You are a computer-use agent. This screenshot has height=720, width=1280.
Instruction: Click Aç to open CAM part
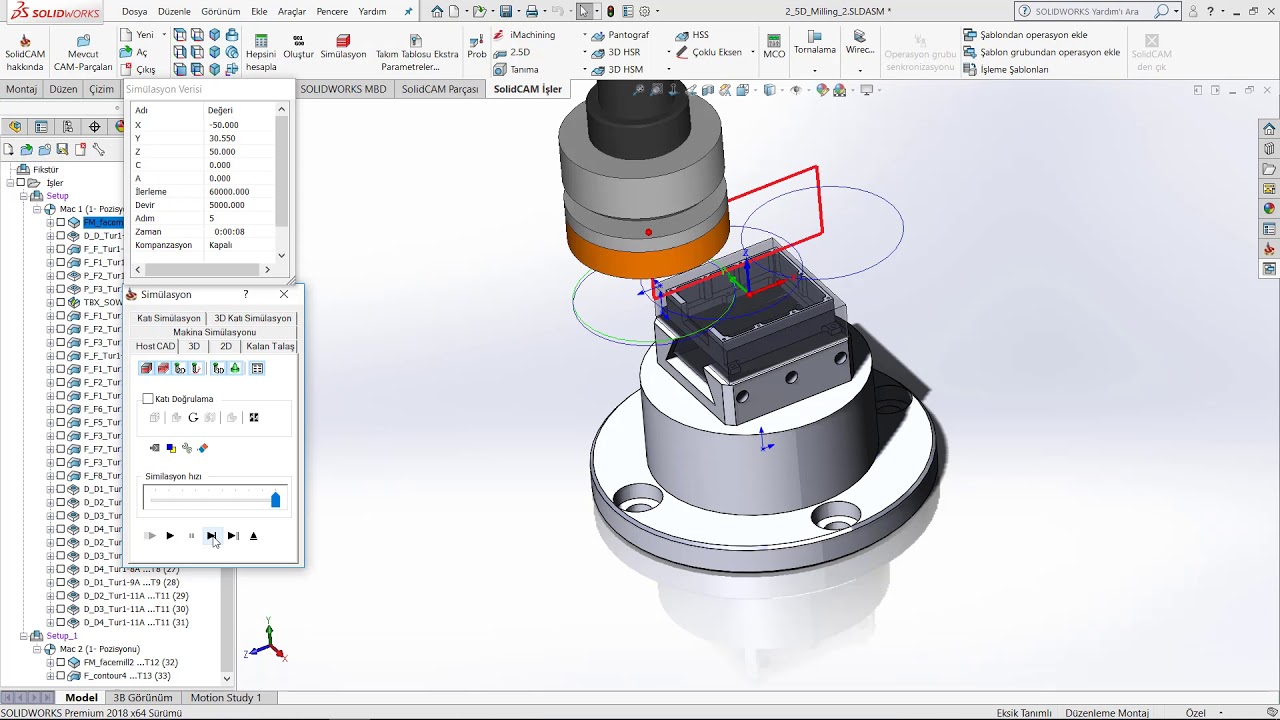click(133, 52)
